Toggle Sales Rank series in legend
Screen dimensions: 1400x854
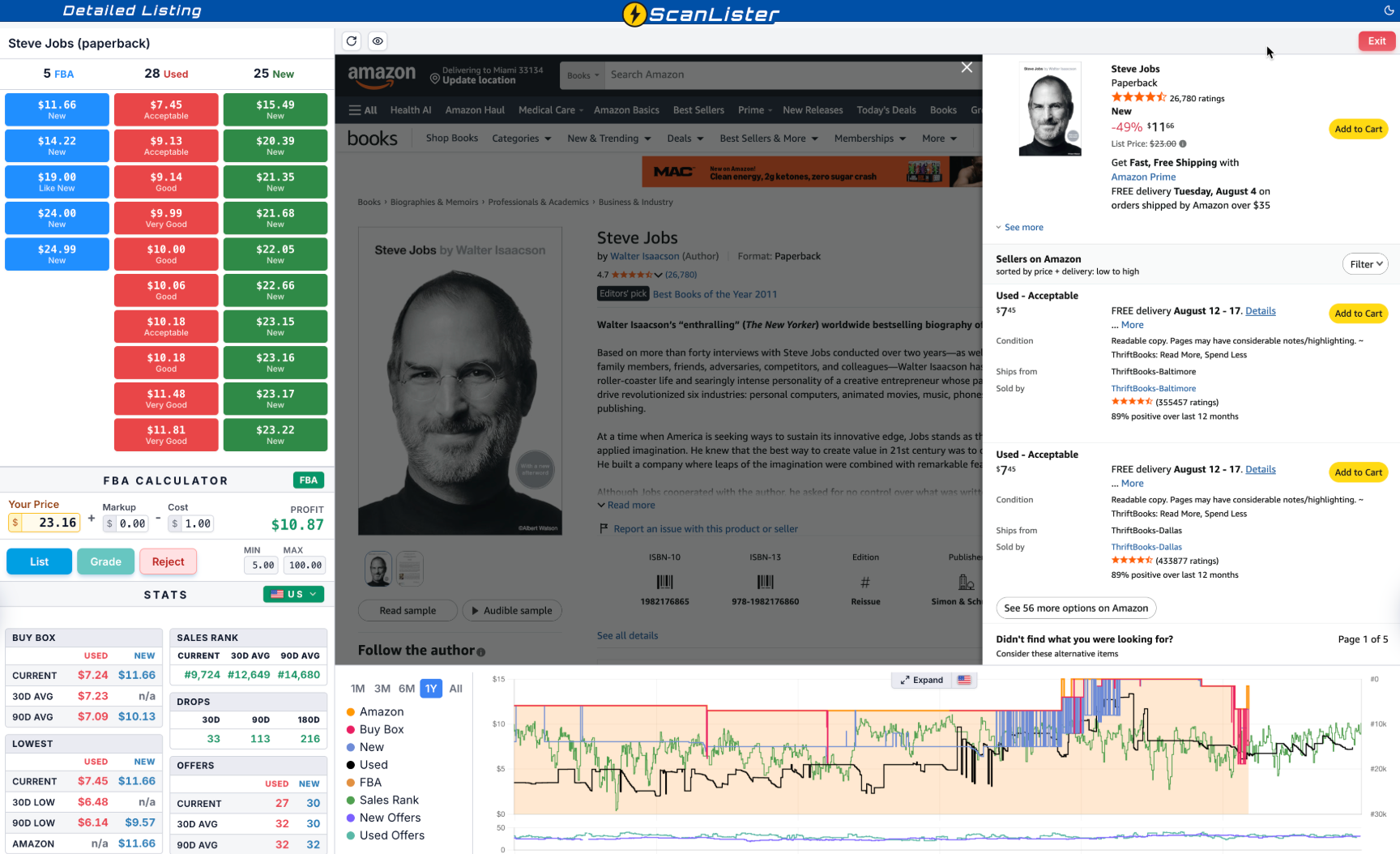point(382,801)
